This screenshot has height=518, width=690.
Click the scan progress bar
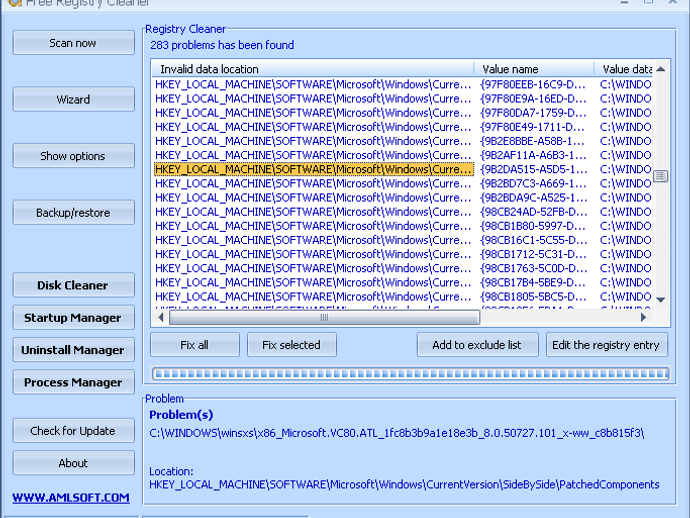tap(410, 374)
